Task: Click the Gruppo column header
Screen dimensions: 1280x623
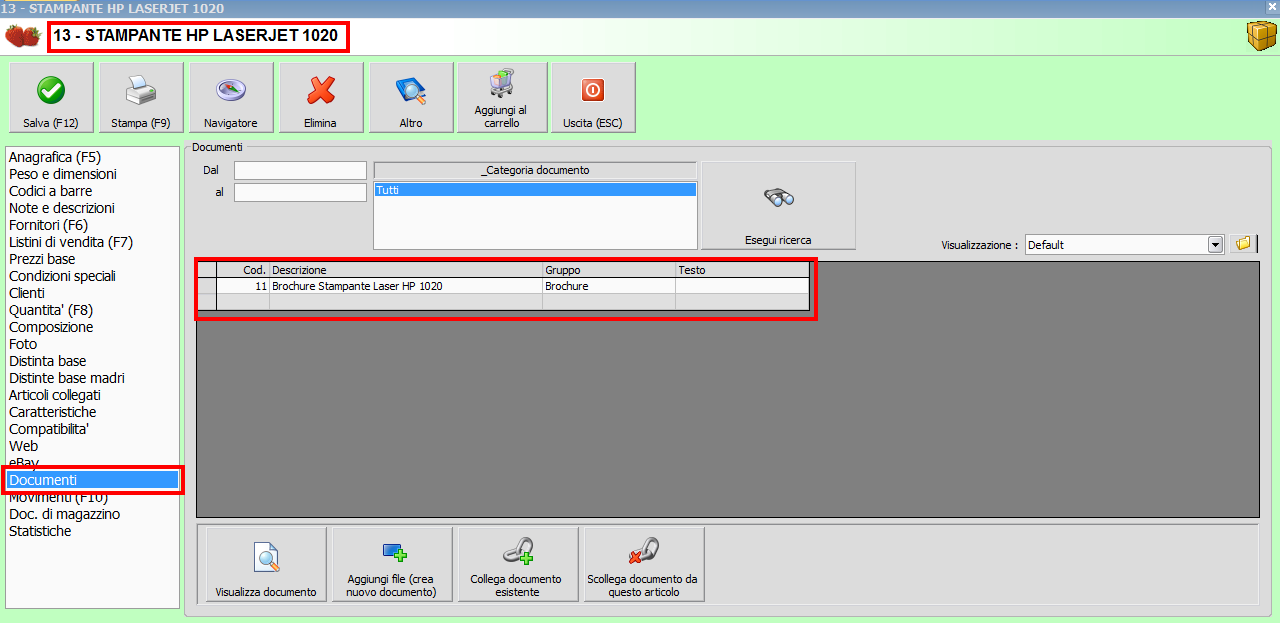Action: click(x=609, y=270)
